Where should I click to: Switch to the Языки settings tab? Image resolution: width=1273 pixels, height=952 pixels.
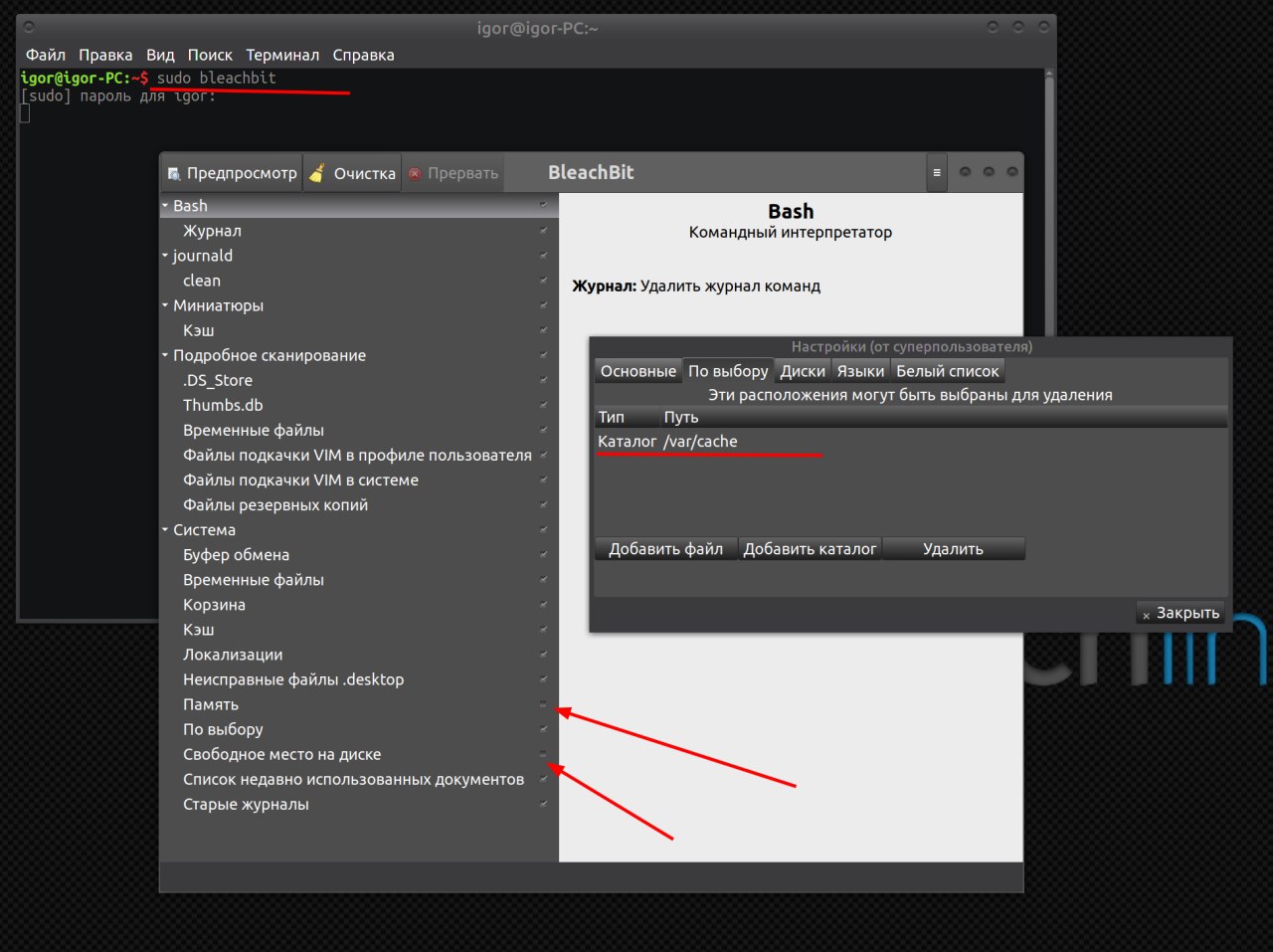click(860, 371)
